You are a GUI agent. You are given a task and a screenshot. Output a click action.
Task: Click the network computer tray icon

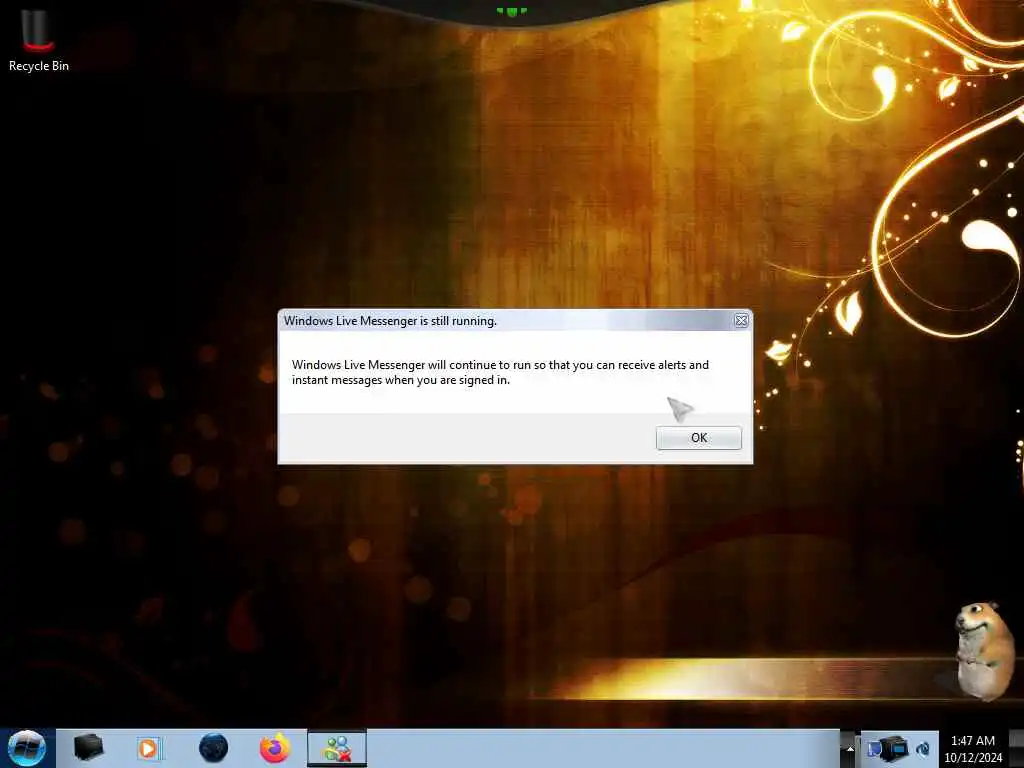895,749
